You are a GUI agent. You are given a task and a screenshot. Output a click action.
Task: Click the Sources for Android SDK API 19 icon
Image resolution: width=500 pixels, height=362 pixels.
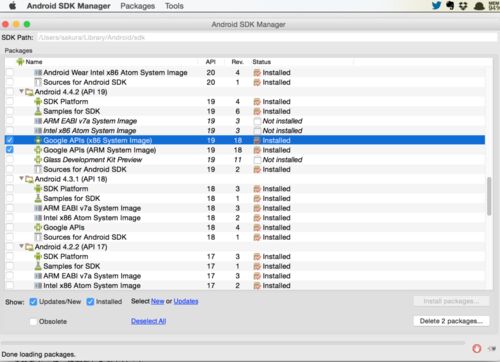(x=38, y=169)
